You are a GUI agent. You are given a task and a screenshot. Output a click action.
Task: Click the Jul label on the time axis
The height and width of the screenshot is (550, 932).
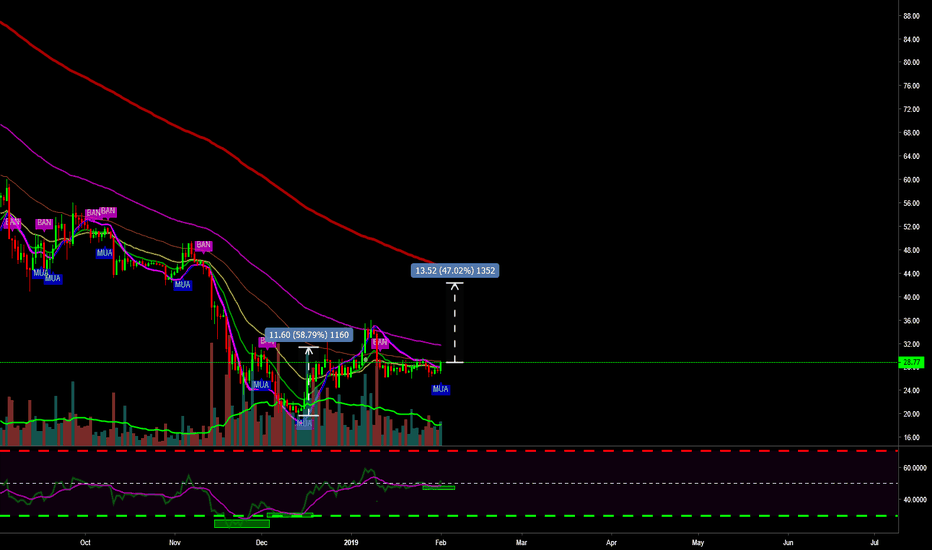[874, 542]
